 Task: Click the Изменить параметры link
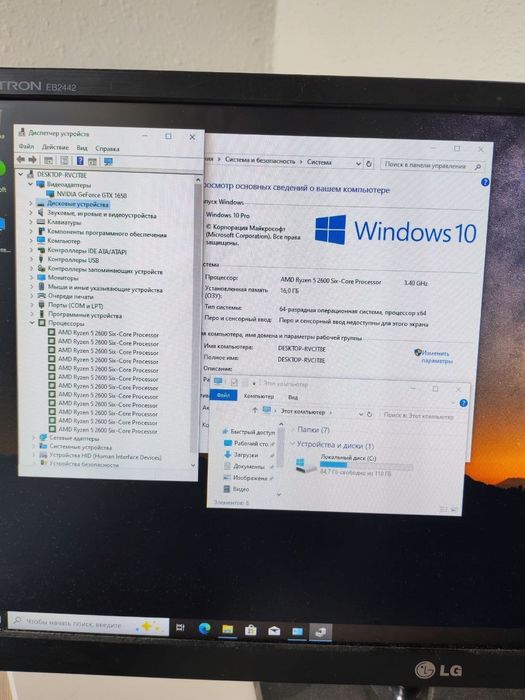(435, 357)
